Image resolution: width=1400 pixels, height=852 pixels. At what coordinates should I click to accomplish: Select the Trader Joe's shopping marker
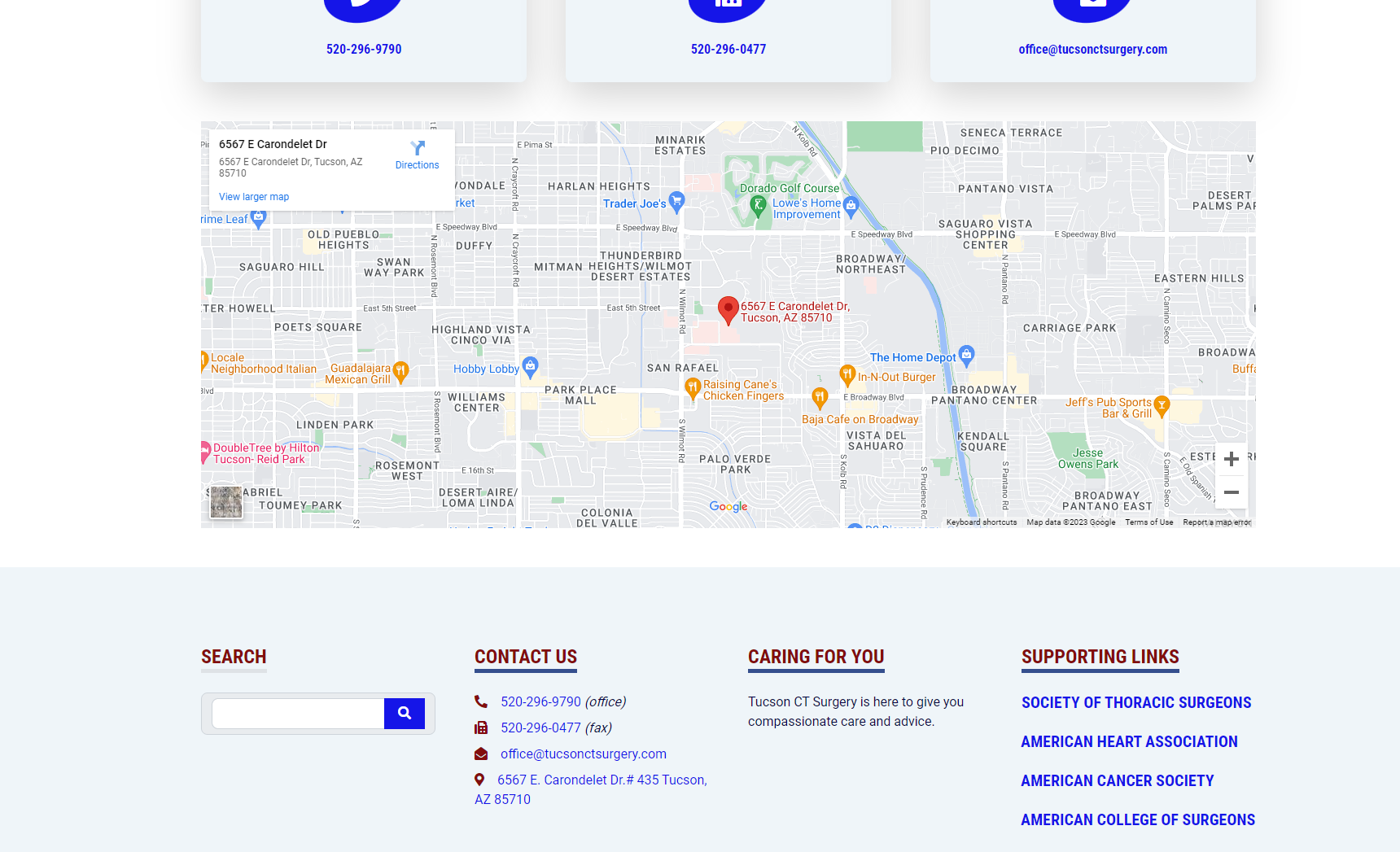tap(676, 202)
